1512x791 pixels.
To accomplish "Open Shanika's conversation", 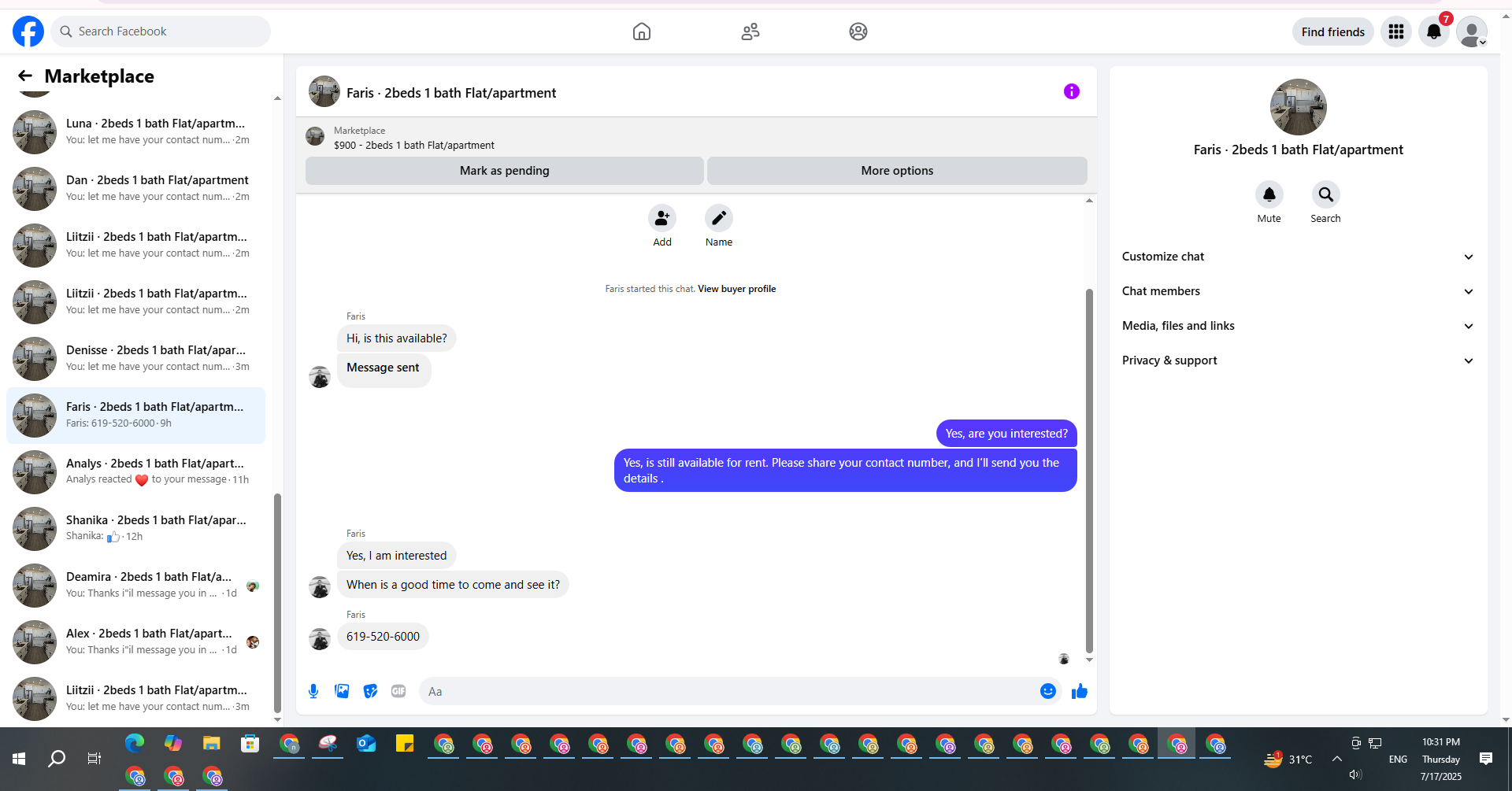I will pyautogui.click(x=135, y=529).
